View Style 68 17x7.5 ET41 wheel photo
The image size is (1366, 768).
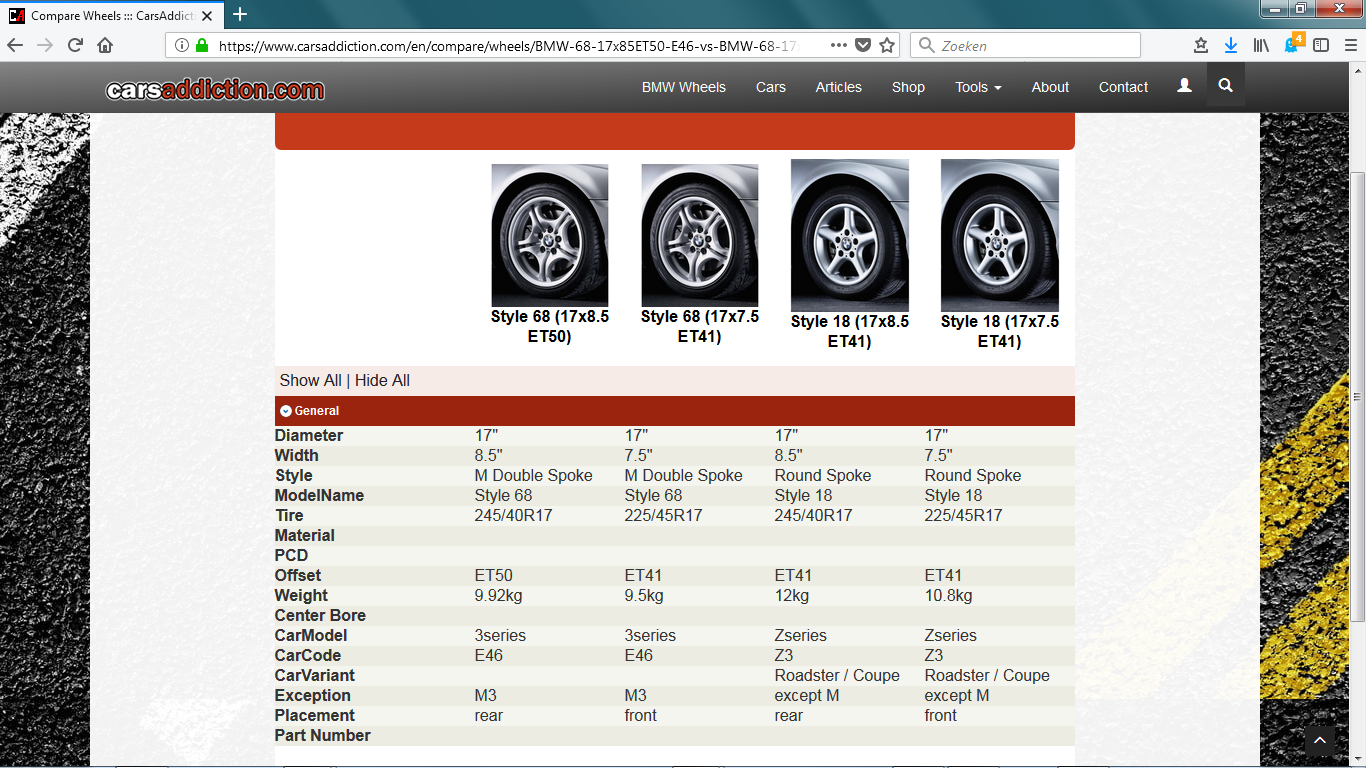(x=700, y=235)
